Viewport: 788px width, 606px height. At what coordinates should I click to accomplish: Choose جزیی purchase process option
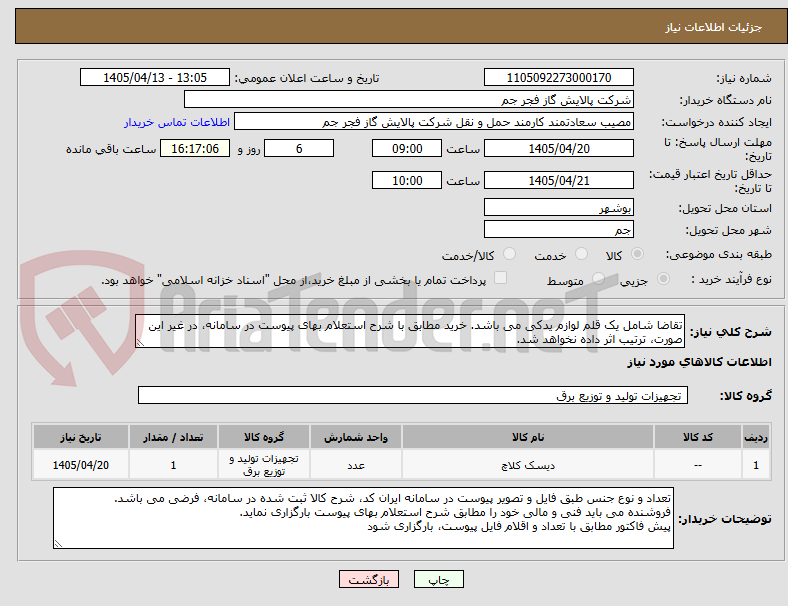point(663,279)
